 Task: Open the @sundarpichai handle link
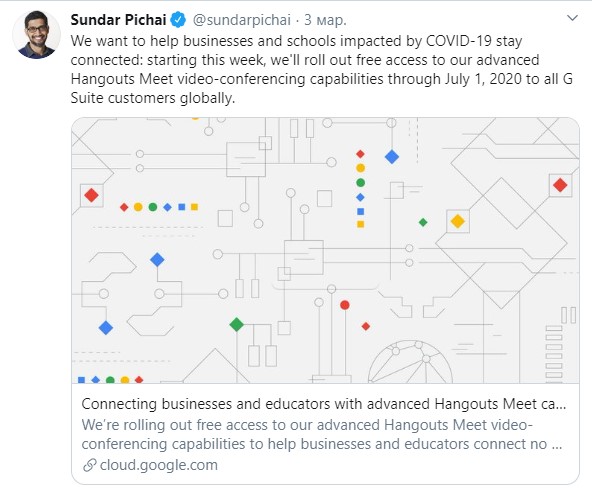[242, 20]
